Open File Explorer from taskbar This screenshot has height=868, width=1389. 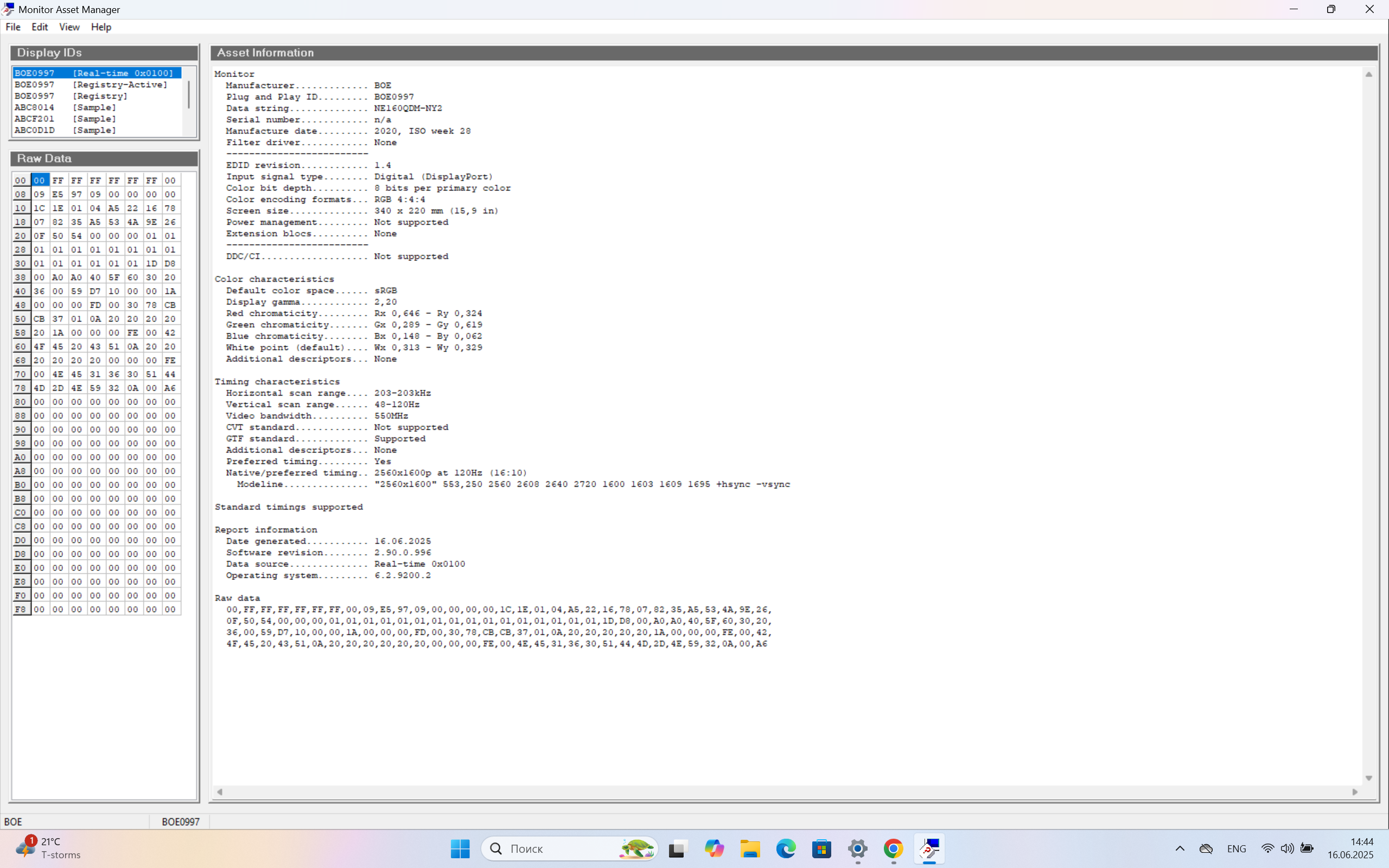point(750,848)
